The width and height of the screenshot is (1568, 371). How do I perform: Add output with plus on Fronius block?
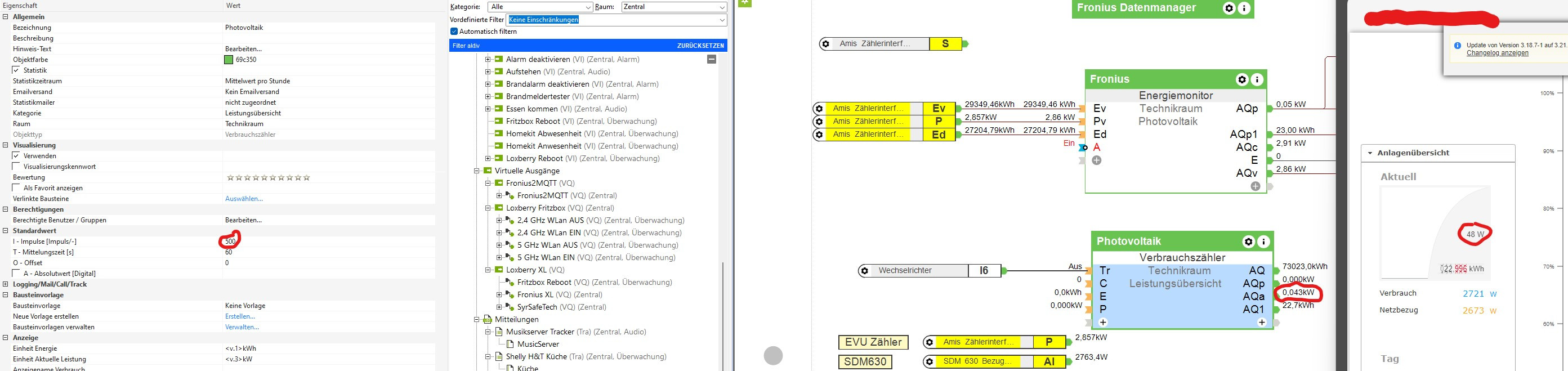pos(1255,186)
